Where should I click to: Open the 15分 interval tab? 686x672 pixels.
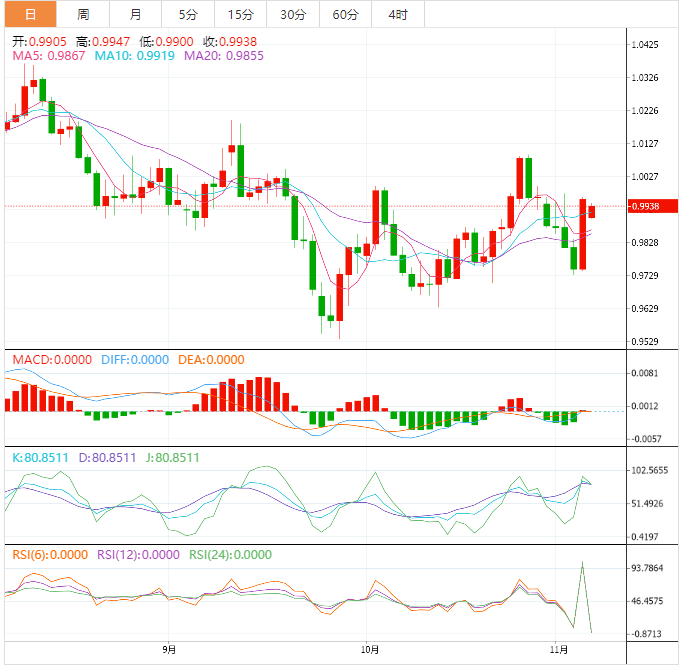coord(241,14)
